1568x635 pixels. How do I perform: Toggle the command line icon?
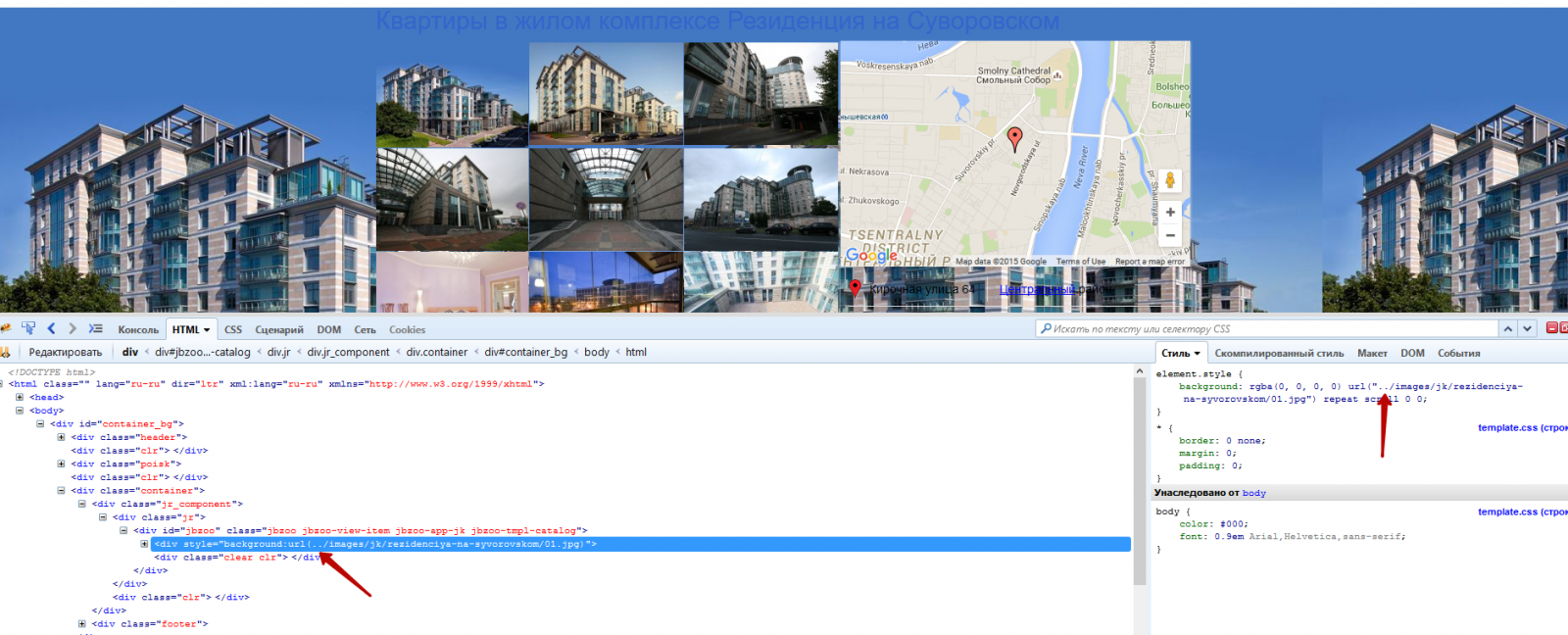click(95, 328)
